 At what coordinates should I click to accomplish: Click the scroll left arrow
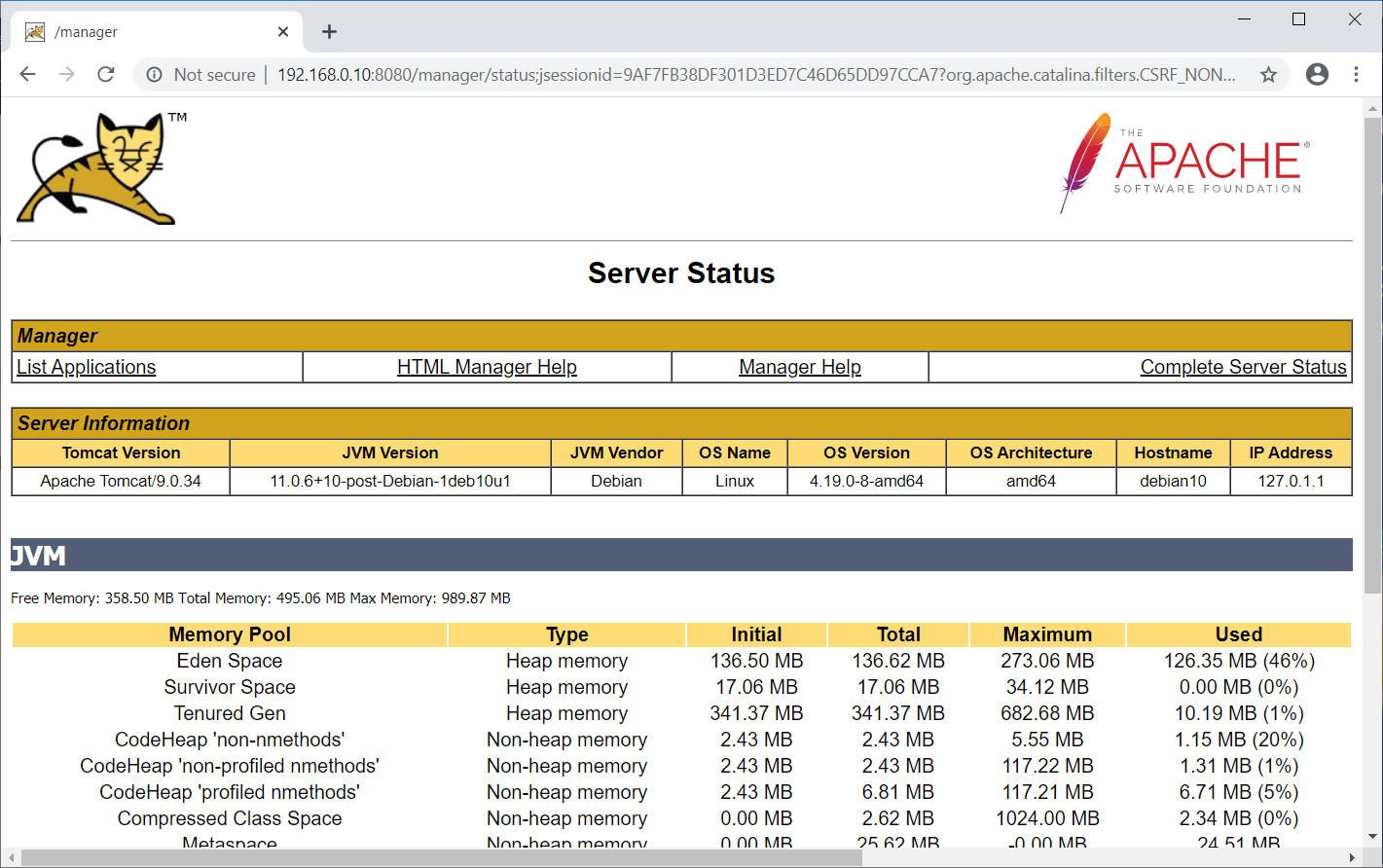11,857
